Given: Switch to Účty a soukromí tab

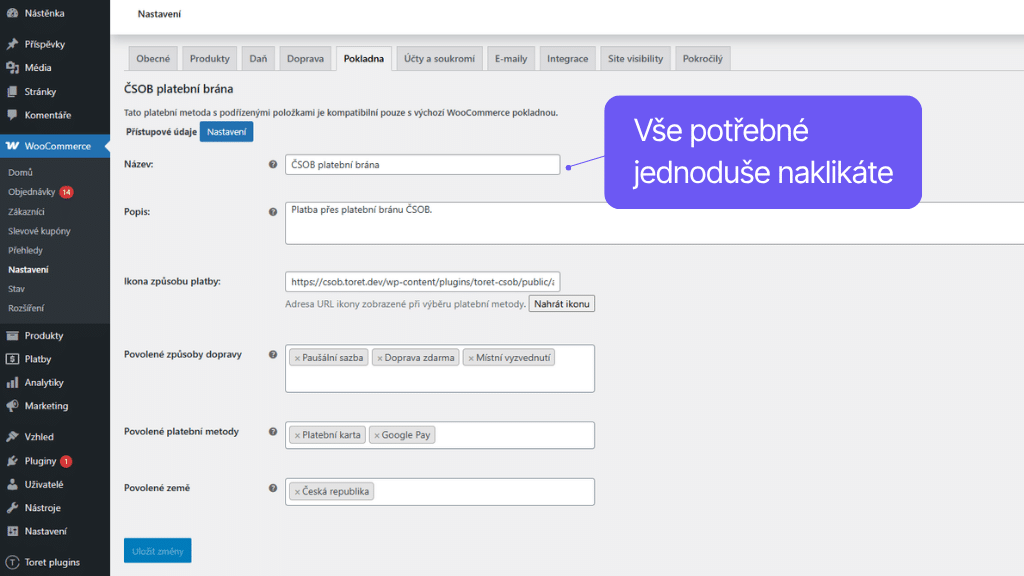Looking at the screenshot, I should tap(440, 58).
